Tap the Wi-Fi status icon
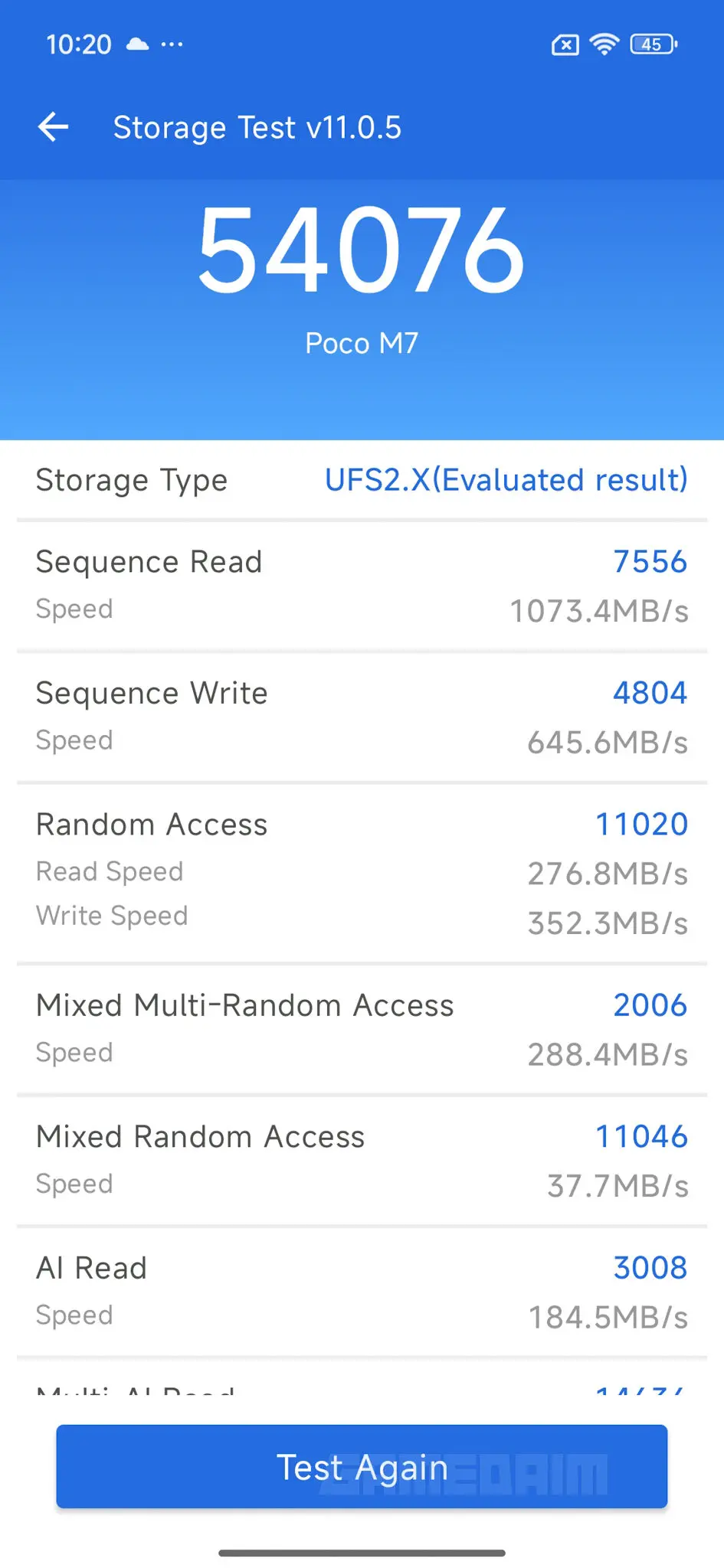The width and height of the screenshot is (724, 1568). tap(604, 44)
